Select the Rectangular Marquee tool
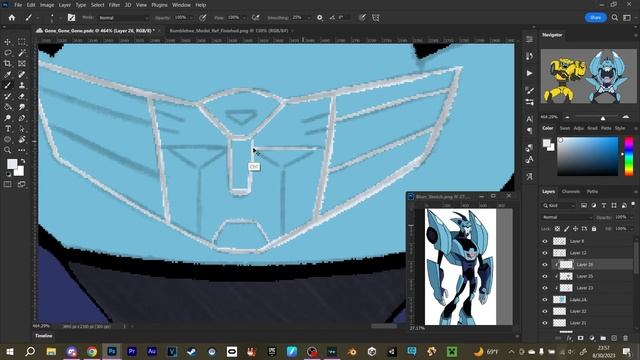640x360 pixels. tap(22, 42)
